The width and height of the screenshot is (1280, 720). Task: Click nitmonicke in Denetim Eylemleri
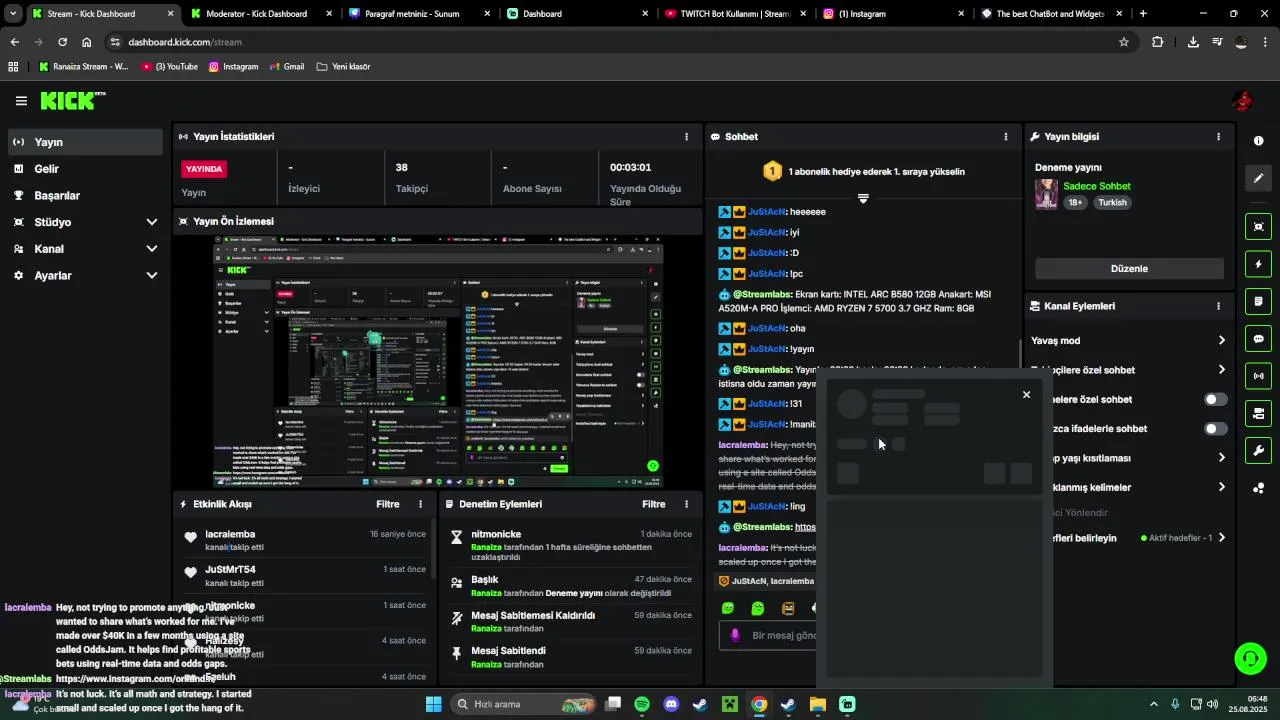(x=496, y=534)
